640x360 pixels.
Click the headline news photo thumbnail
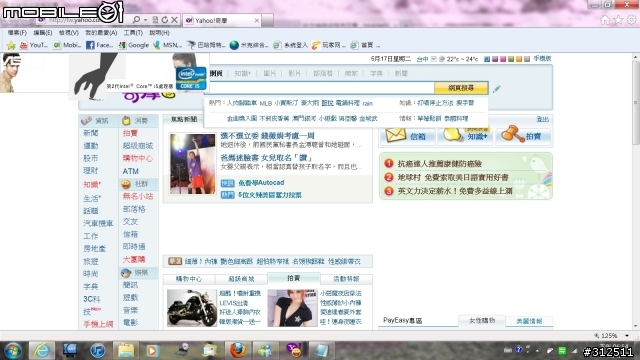pos(193,164)
